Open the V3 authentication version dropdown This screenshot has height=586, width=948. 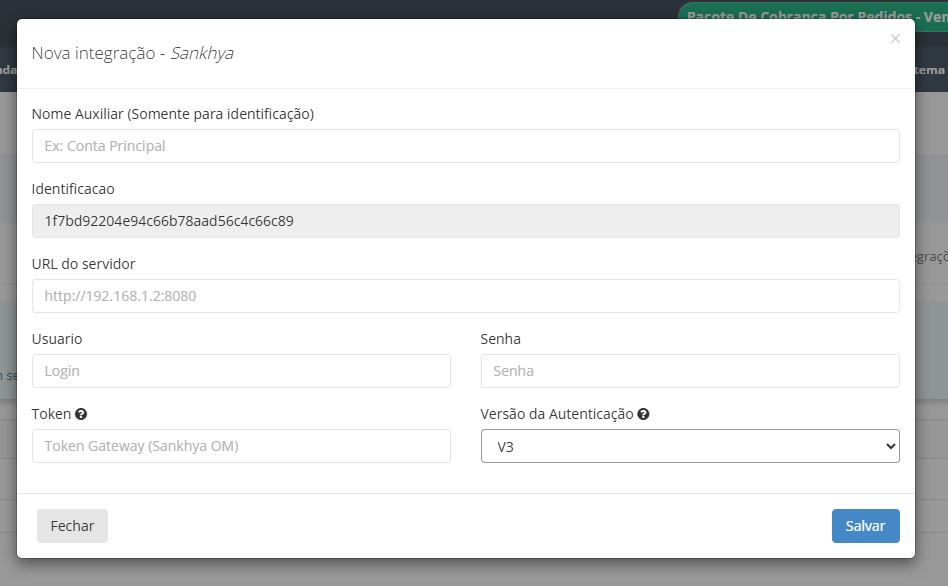[690, 446]
